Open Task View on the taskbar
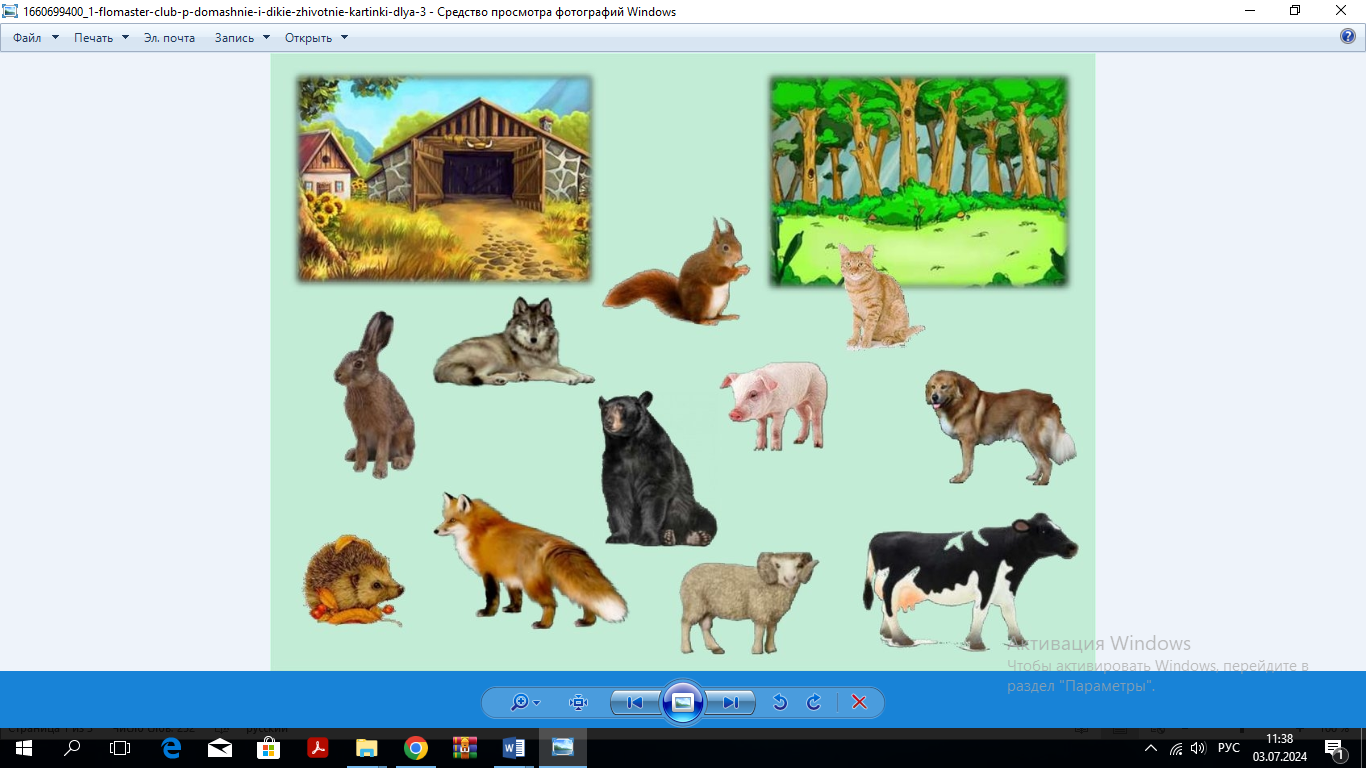Screen dimensions: 1366x768 (120, 748)
